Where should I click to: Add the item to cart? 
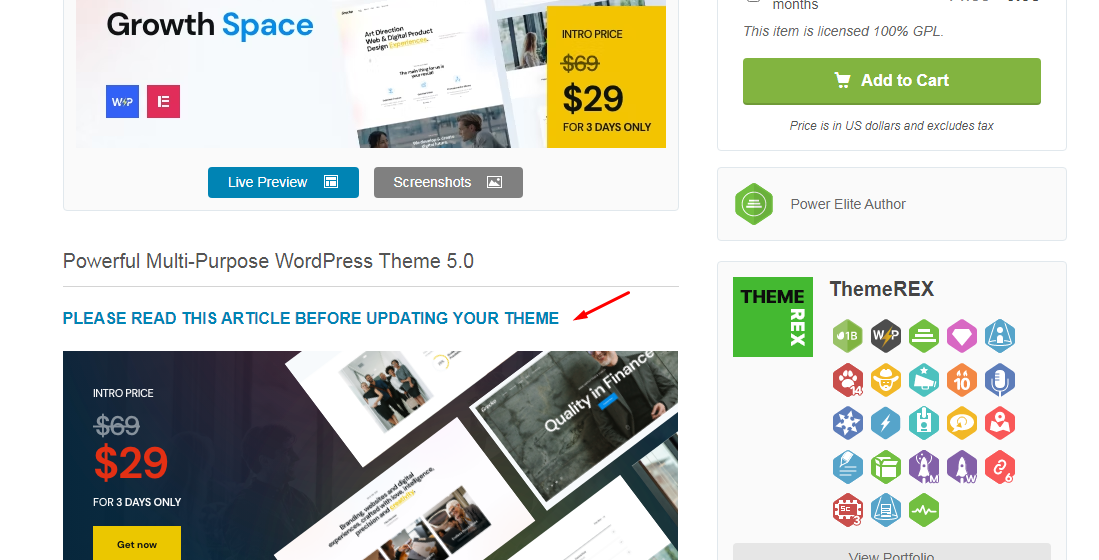[x=892, y=81]
